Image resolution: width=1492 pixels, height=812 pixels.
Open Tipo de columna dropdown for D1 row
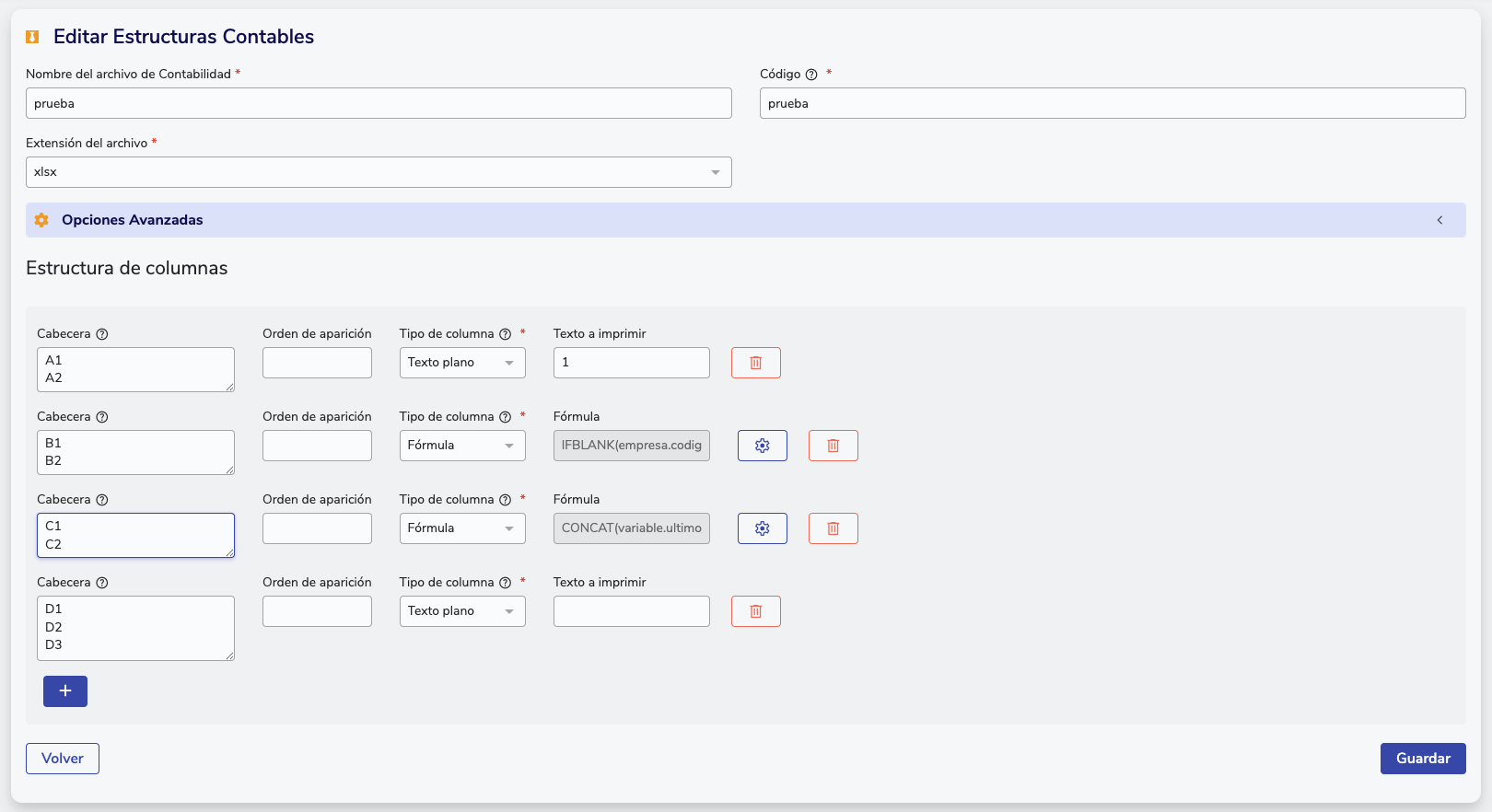tap(461, 611)
